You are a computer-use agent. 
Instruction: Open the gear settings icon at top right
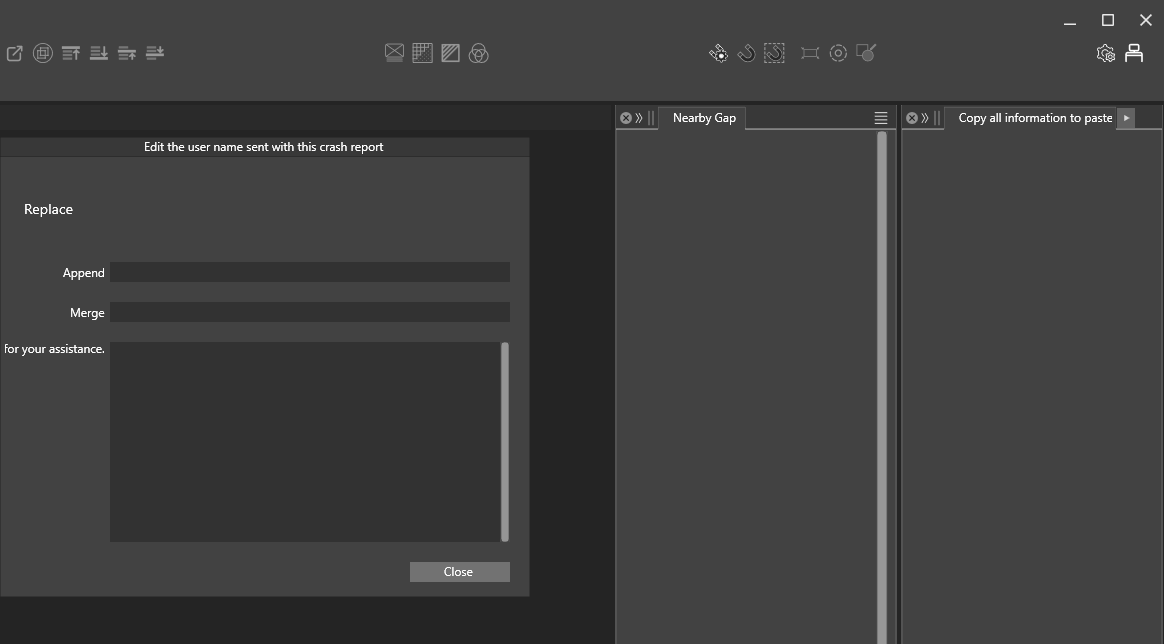tap(1105, 54)
